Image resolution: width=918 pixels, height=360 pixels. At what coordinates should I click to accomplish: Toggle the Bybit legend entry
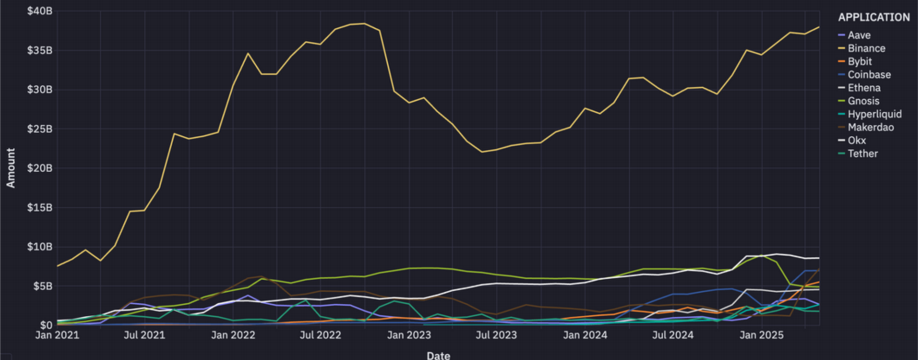pos(856,61)
